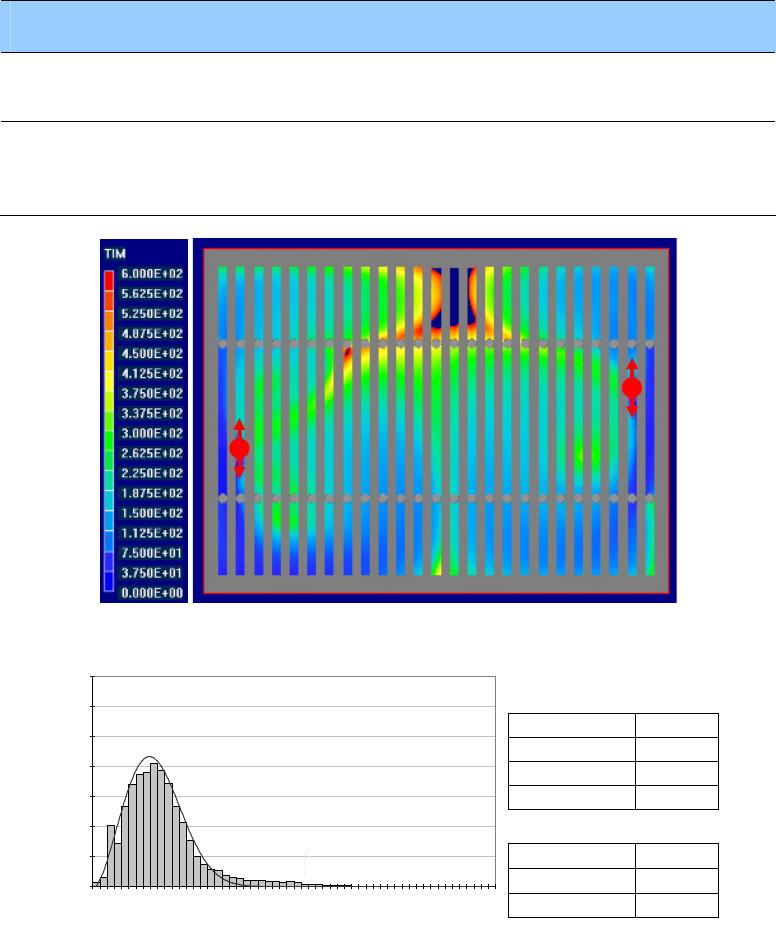This screenshot has height=929, width=776.
Task: Click the bottom-left cell of the lower table
Action: point(571,904)
